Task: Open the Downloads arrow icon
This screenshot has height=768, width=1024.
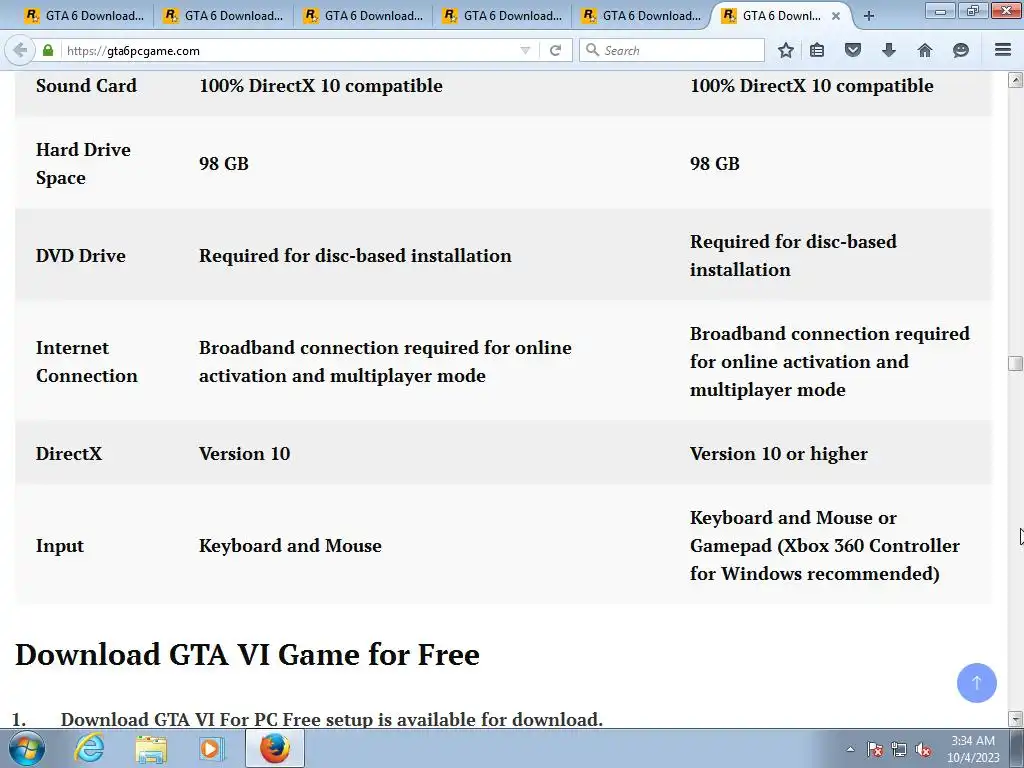Action: [889, 50]
